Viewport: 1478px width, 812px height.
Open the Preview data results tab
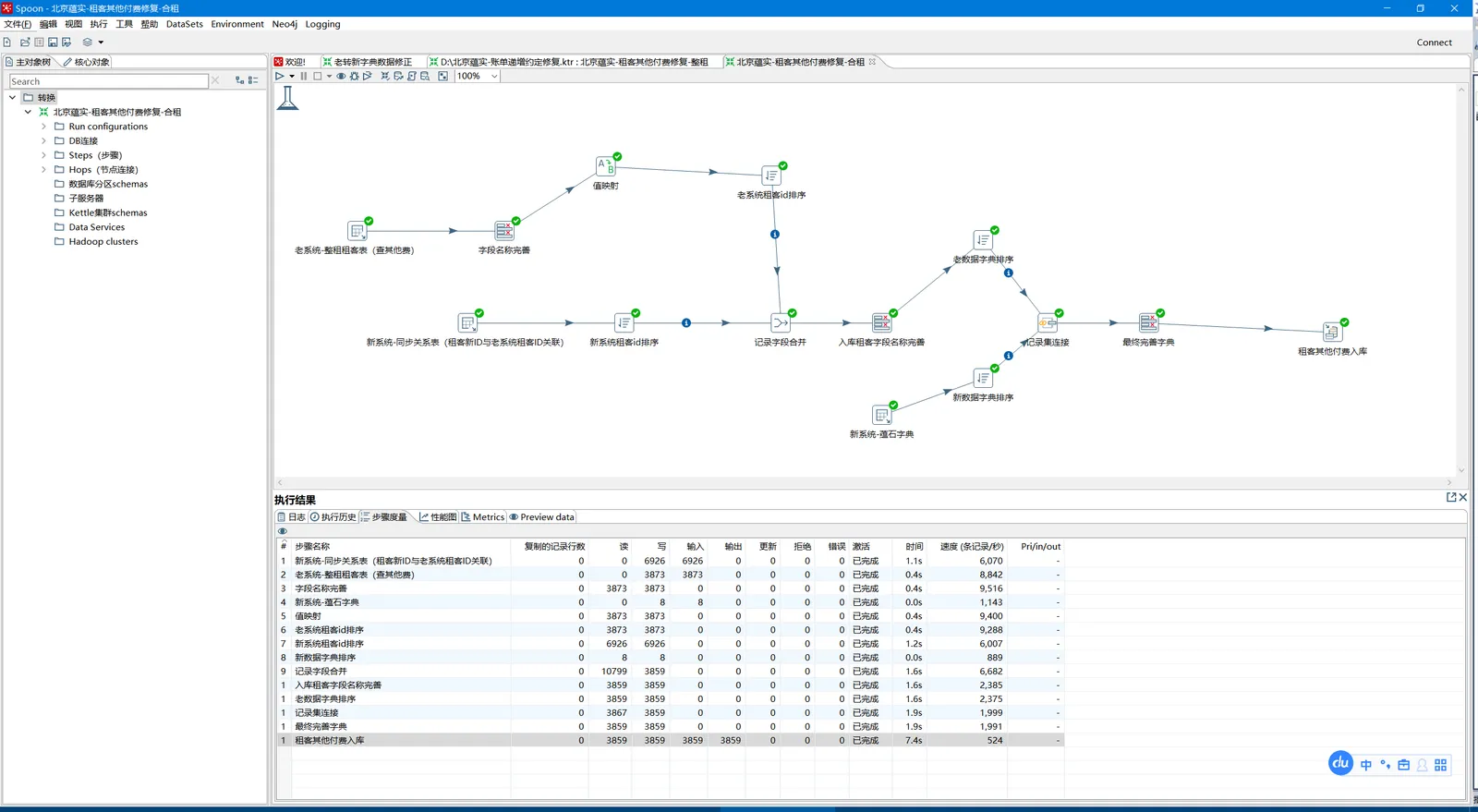[x=542, y=517]
